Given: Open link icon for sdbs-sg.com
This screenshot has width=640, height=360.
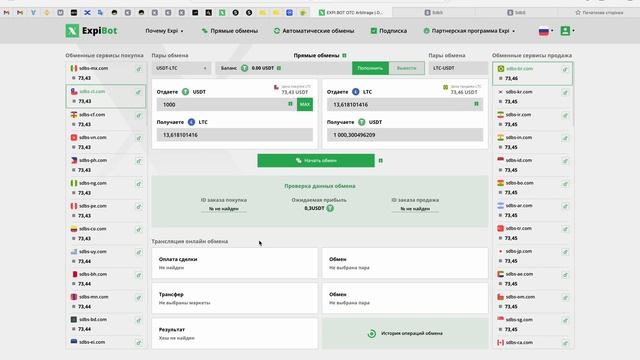Looking at the screenshot, I should (565, 321).
